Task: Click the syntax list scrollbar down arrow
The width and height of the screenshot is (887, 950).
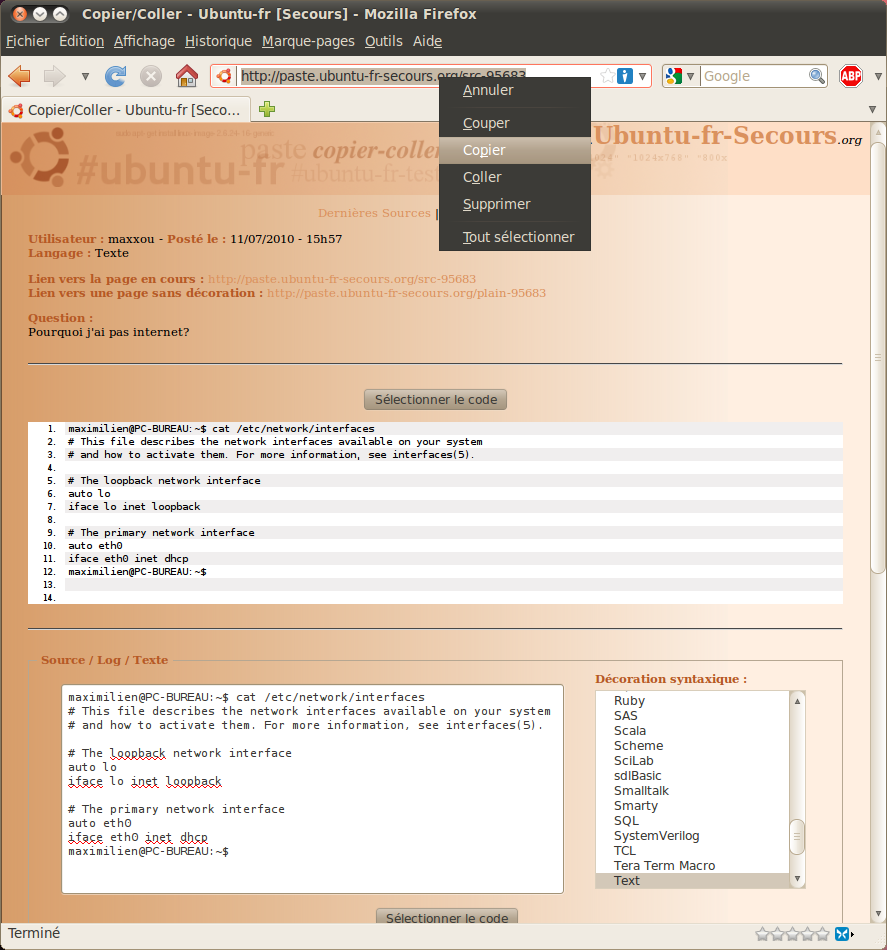Action: coord(797,879)
